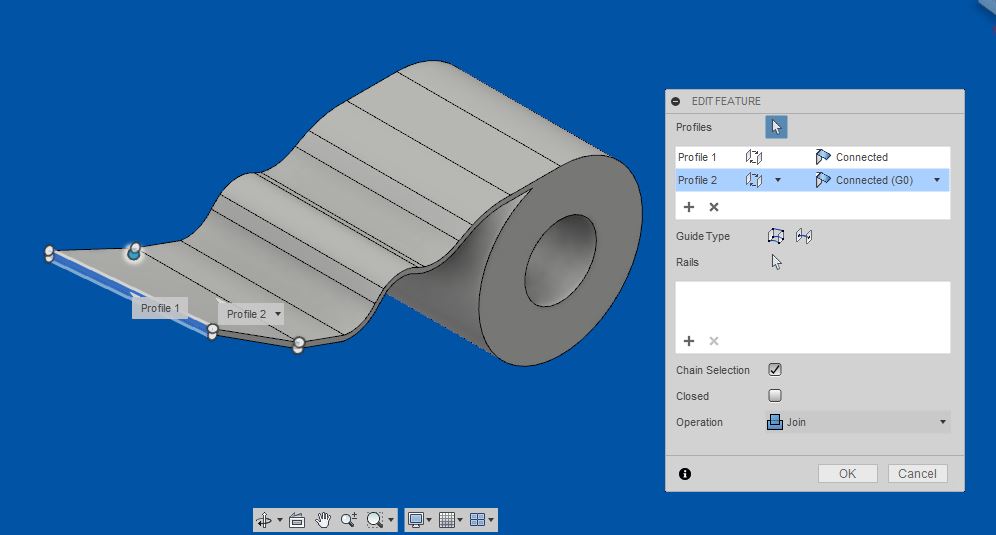Open Profile 2 label dropdown in viewport
The image size is (996, 535).
(277, 314)
